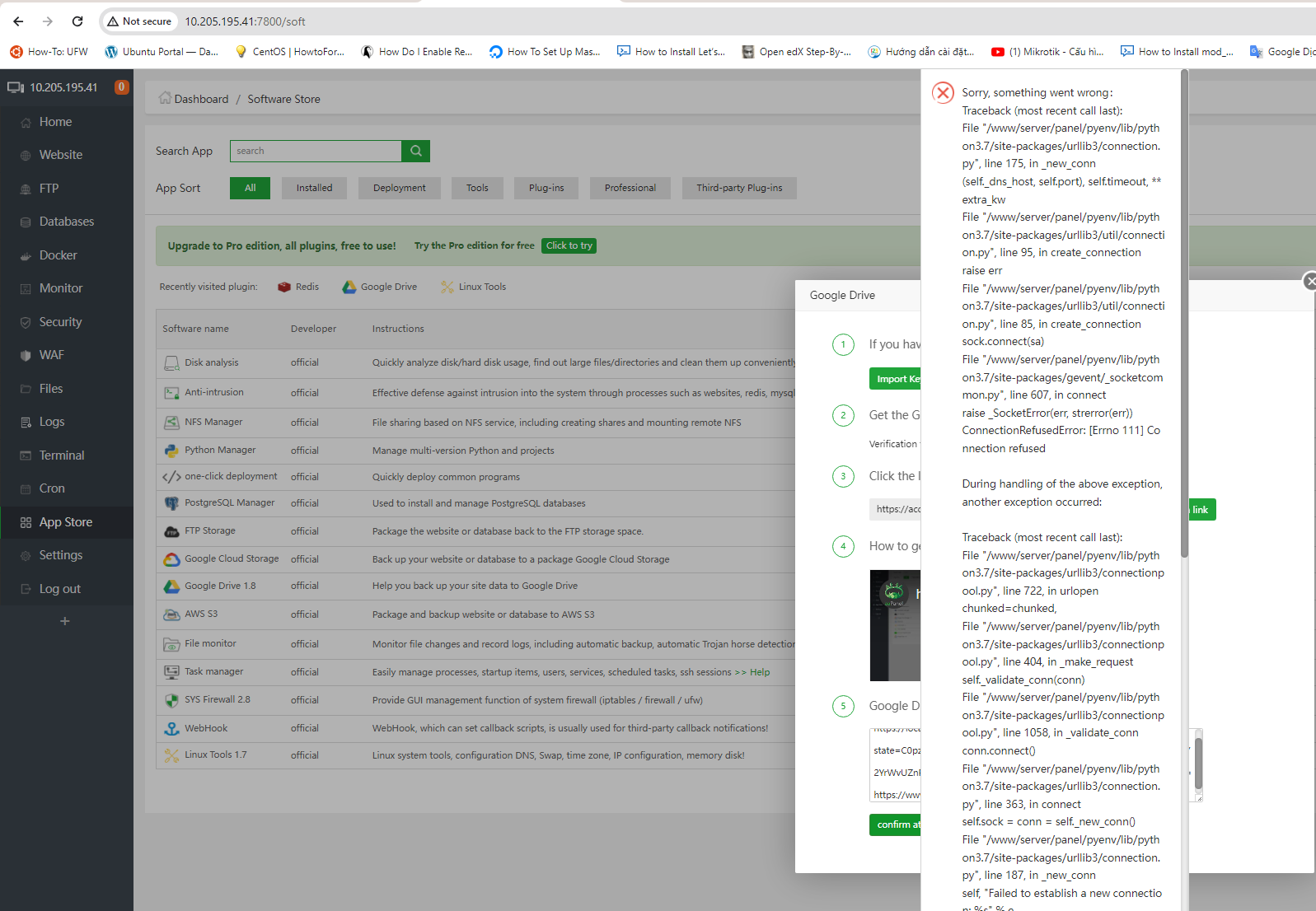Click the AWS S3 software name

coord(201,614)
